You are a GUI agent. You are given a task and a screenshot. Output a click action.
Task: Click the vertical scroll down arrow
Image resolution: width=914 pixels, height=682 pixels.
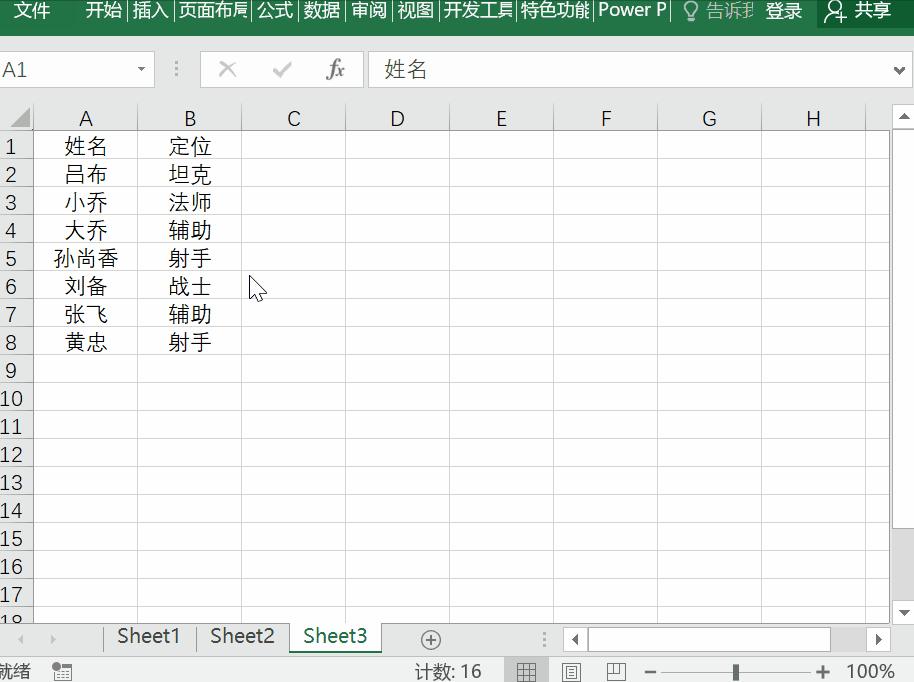(904, 613)
